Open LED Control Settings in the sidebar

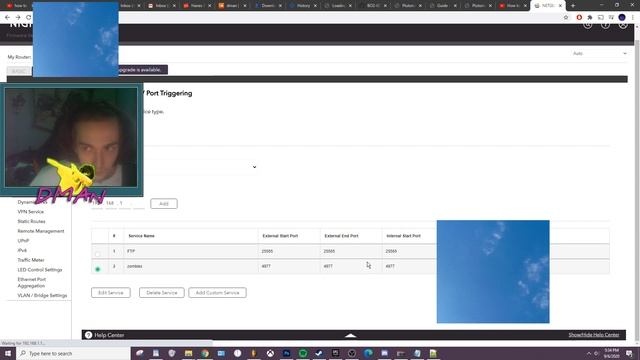[x=40, y=270]
